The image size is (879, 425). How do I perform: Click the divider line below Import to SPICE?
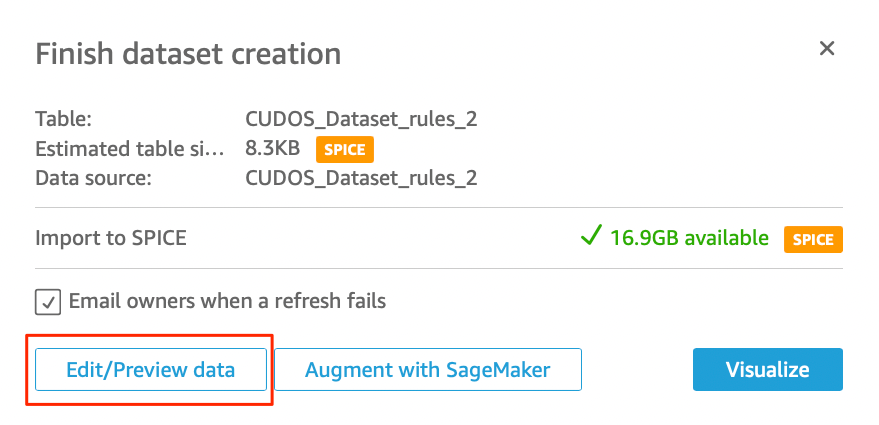[439, 268]
